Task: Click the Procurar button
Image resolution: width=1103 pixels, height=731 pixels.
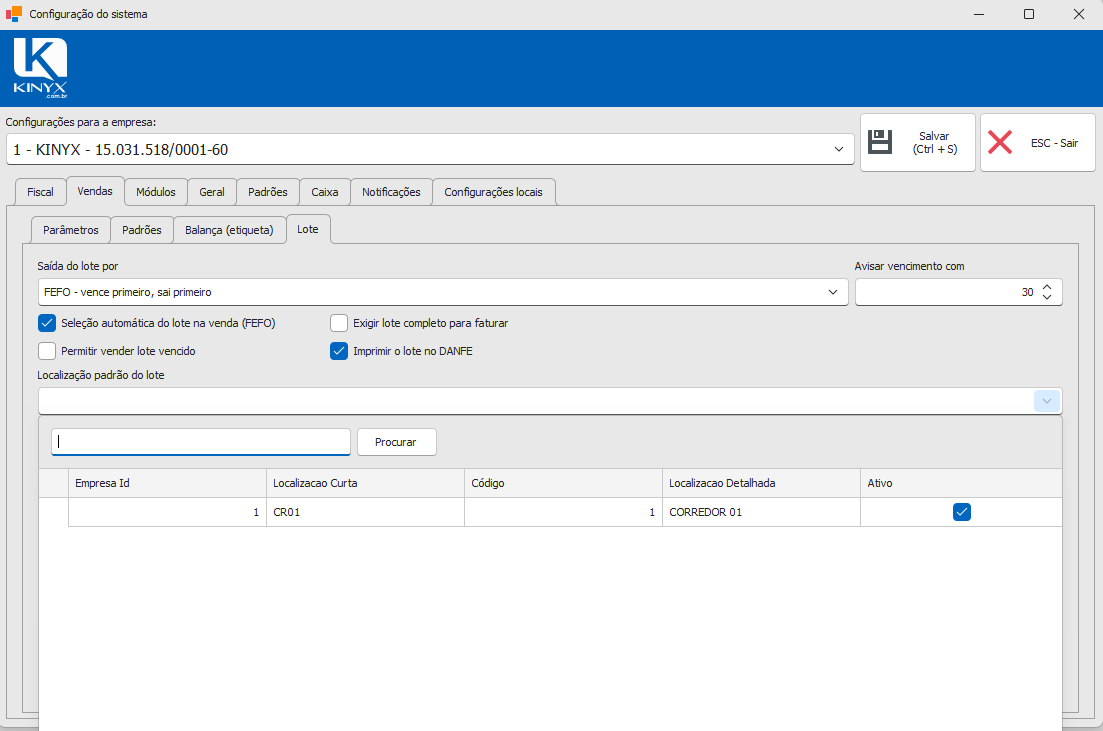Action: pos(396,442)
